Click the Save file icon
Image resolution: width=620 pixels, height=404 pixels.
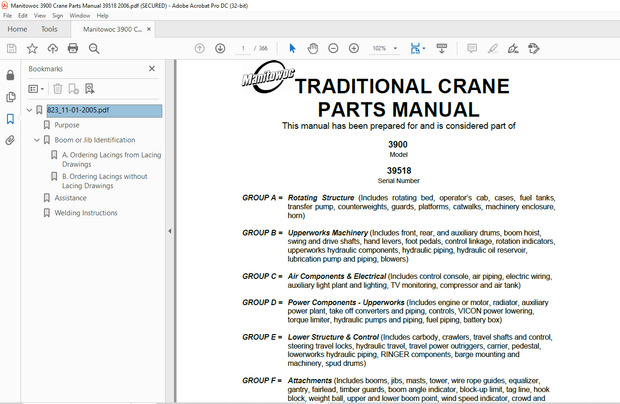12,49
